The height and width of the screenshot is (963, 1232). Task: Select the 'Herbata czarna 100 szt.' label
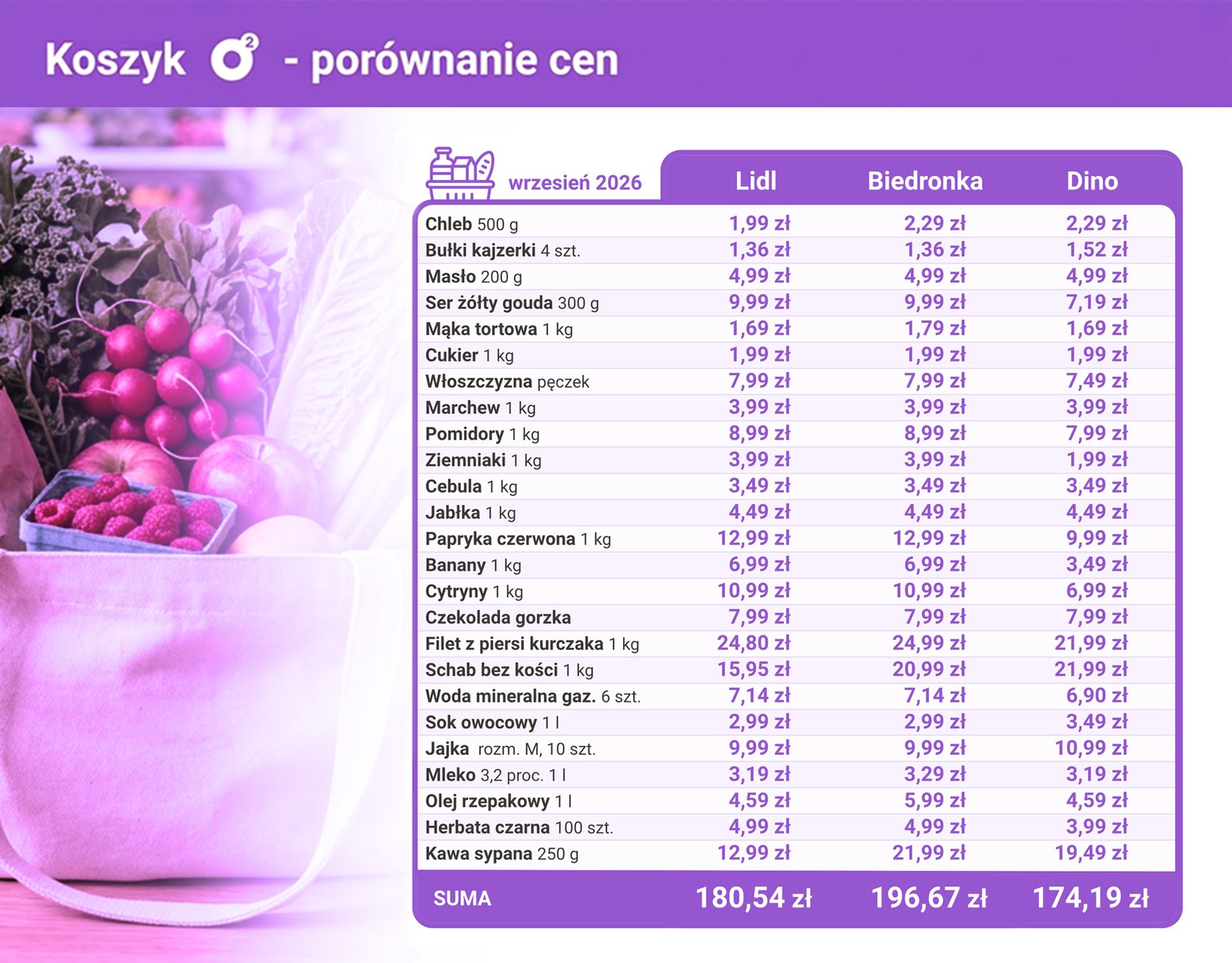pyautogui.click(x=519, y=827)
